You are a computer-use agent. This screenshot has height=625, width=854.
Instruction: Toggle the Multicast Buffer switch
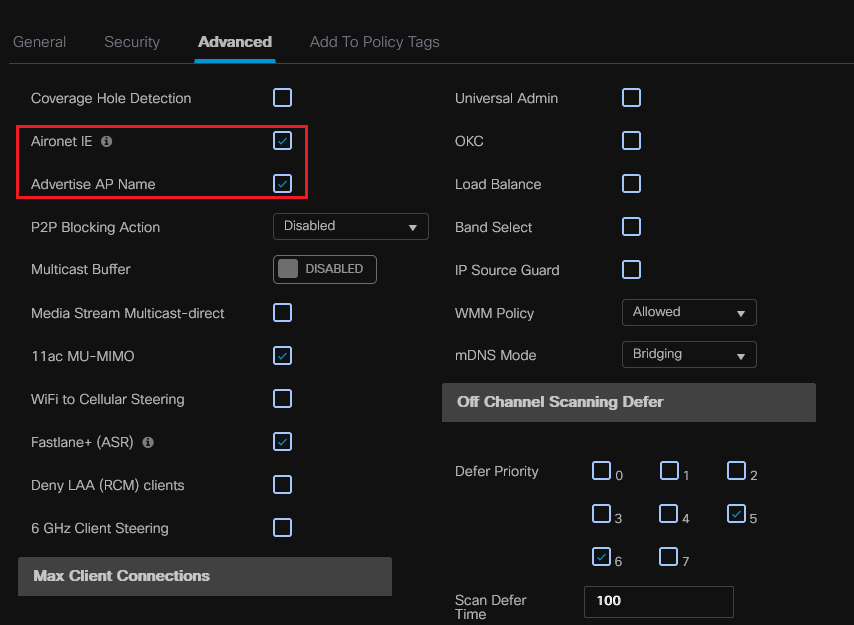point(324,269)
